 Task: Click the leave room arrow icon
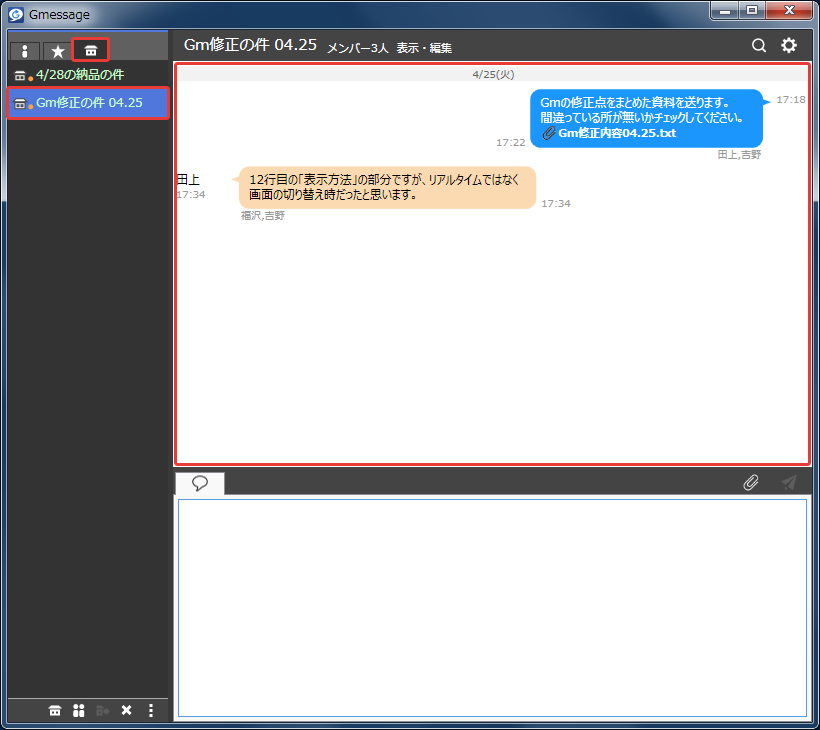click(102, 710)
